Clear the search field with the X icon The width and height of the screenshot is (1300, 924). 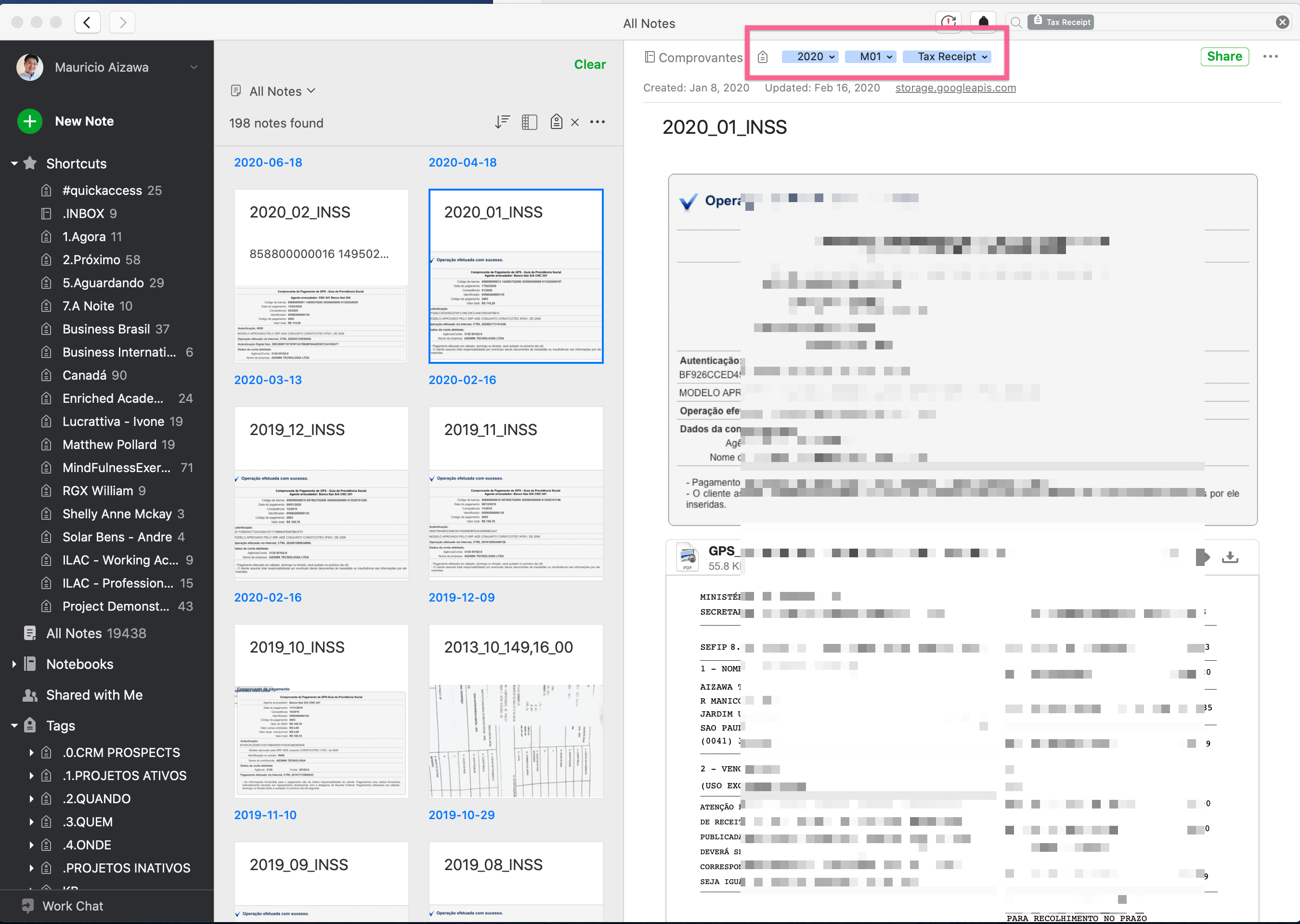click(x=1282, y=22)
